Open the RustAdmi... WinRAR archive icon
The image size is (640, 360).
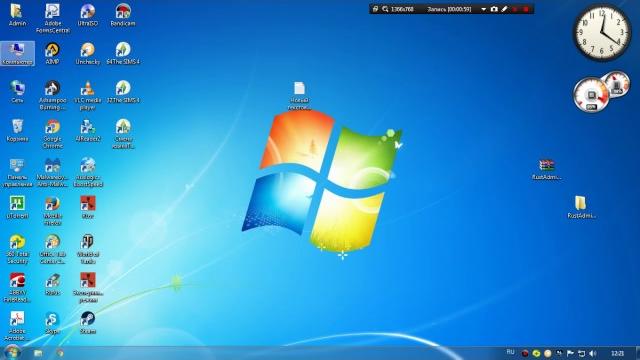tap(546, 169)
